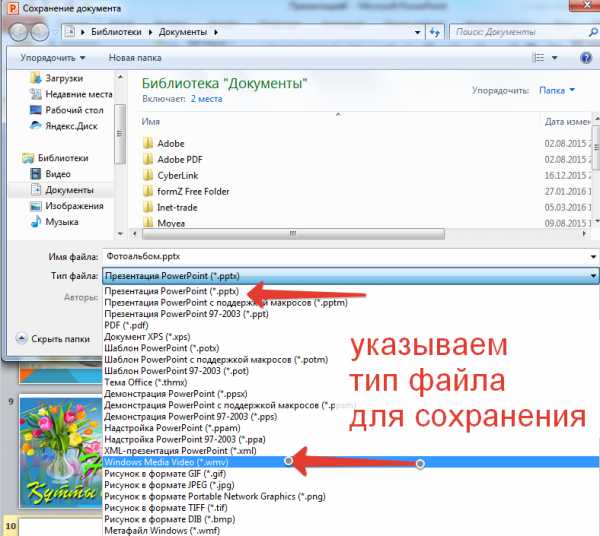Open the file name history dropdown arrow
The image size is (600, 536).
point(593,256)
